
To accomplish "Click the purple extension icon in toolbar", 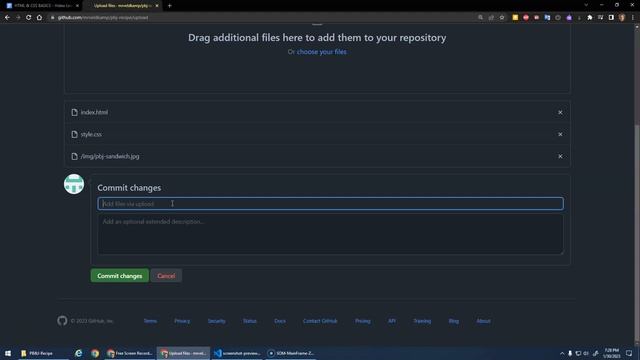I will point(569,18).
